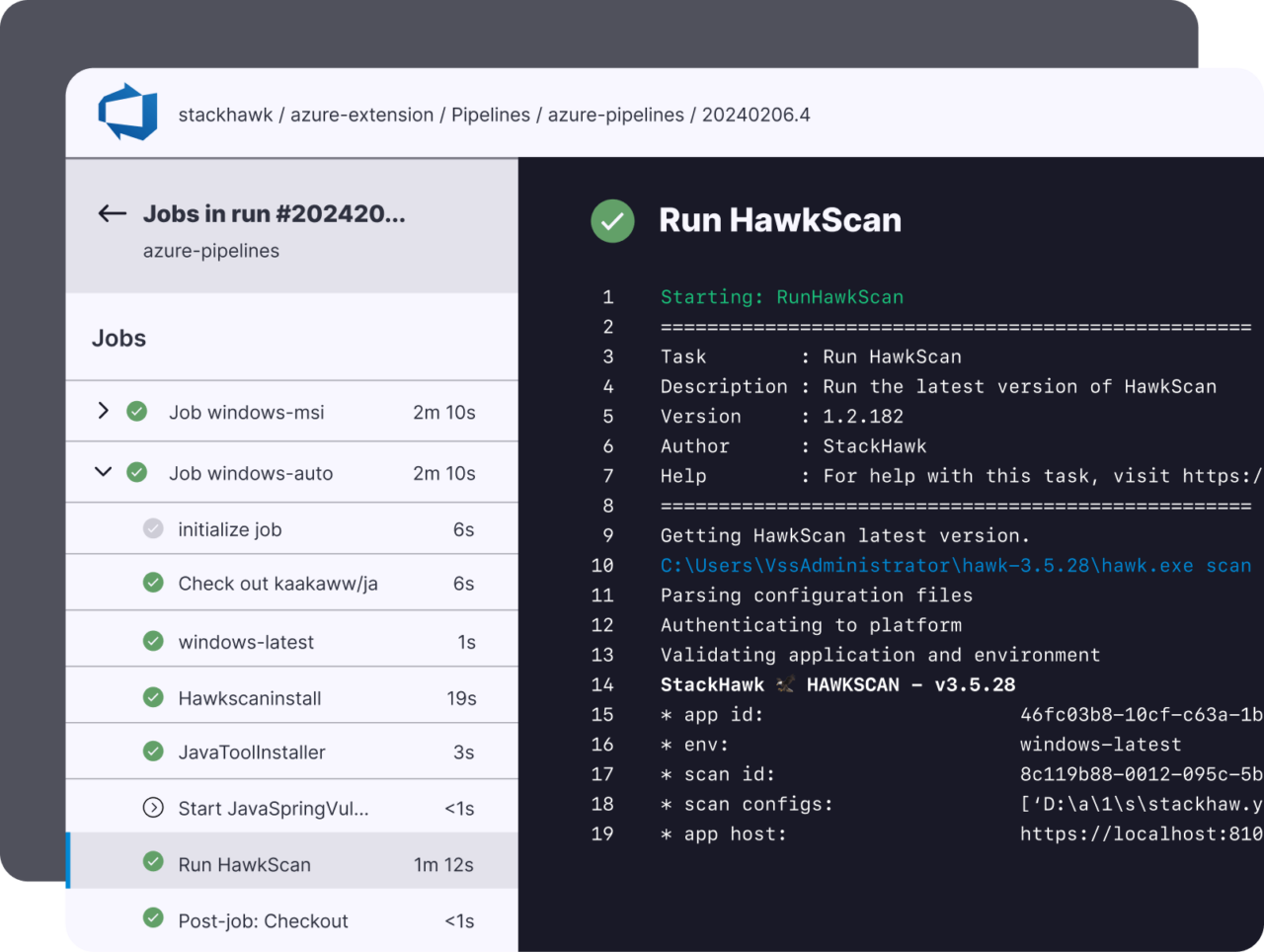Go back using the left arrow icon
The height and width of the screenshot is (952, 1264).
(x=112, y=213)
